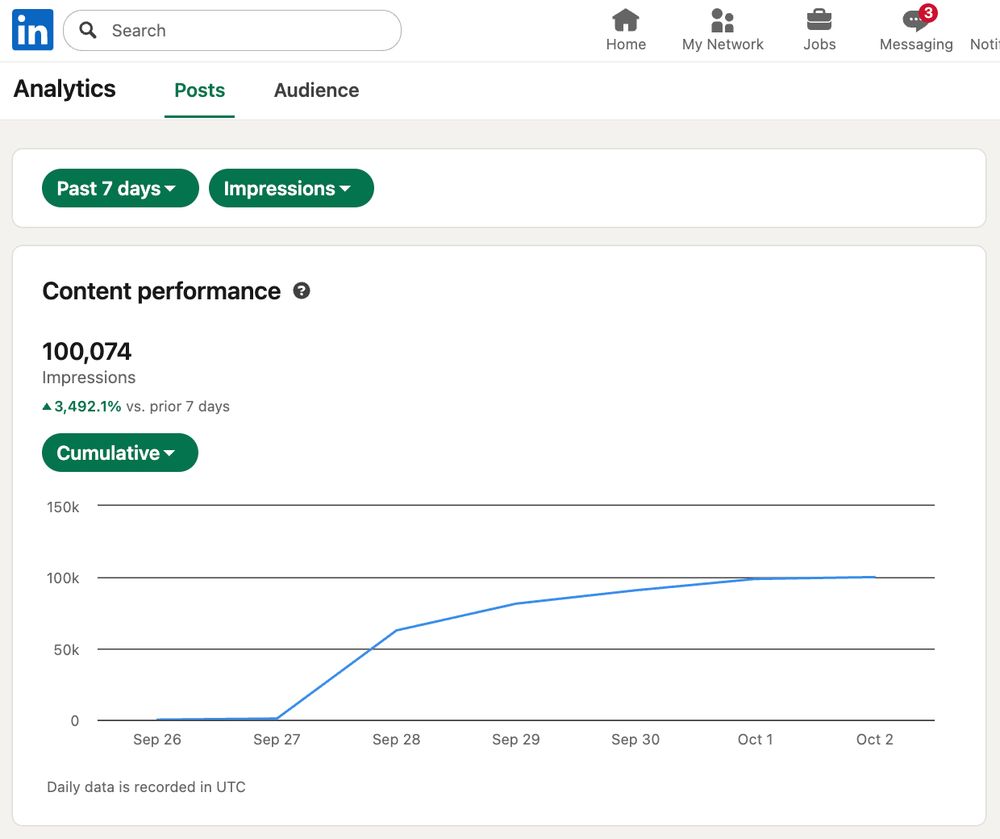Image resolution: width=1000 pixels, height=839 pixels.
Task: Open Messaging chat bubble icon
Action: 914,21
